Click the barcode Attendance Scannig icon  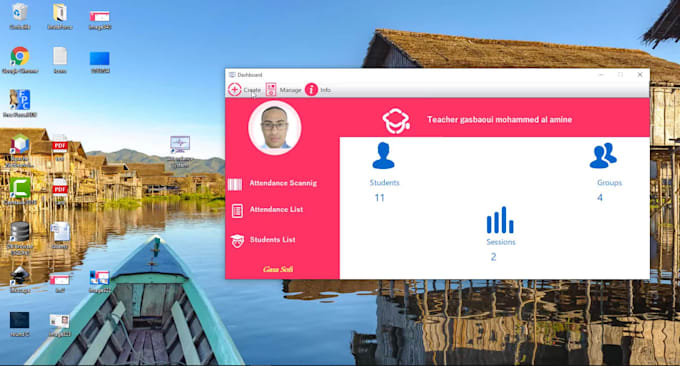[235, 184]
